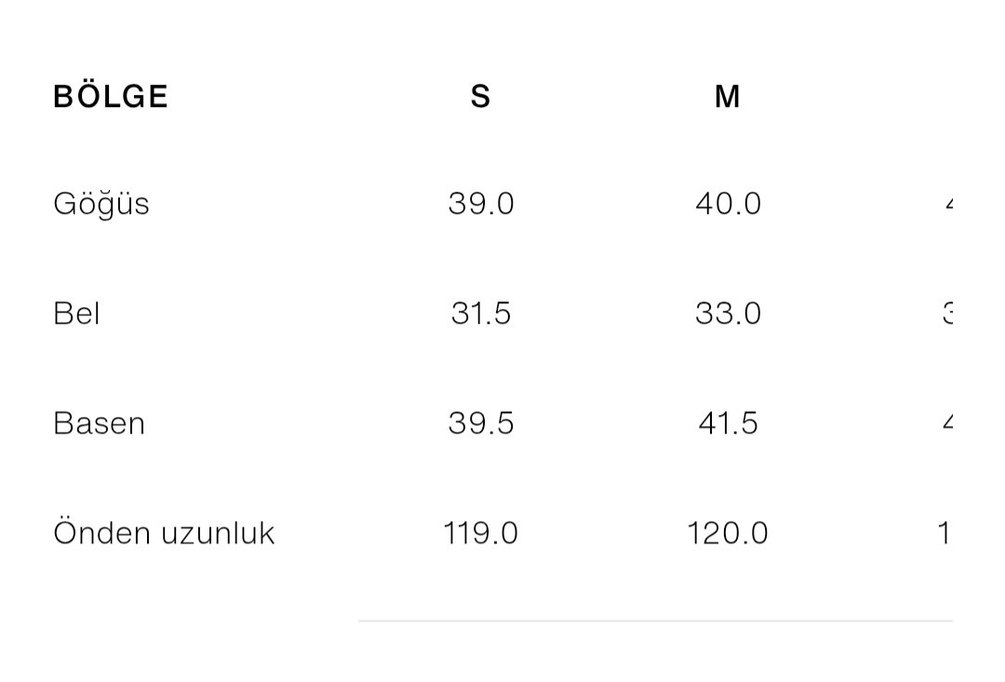Click the Göğüs row label
Image resolution: width=1005 pixels, height=682 pixels.
pos(101,204)
